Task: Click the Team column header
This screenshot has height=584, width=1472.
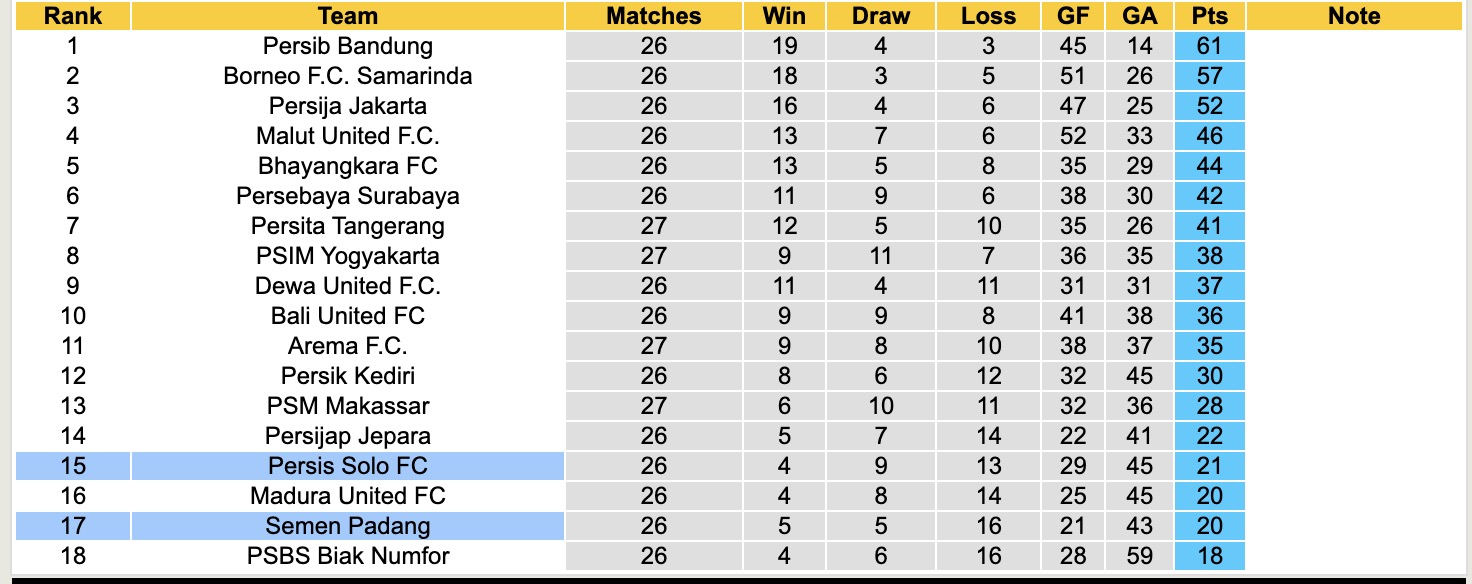Action: point(348,16)
